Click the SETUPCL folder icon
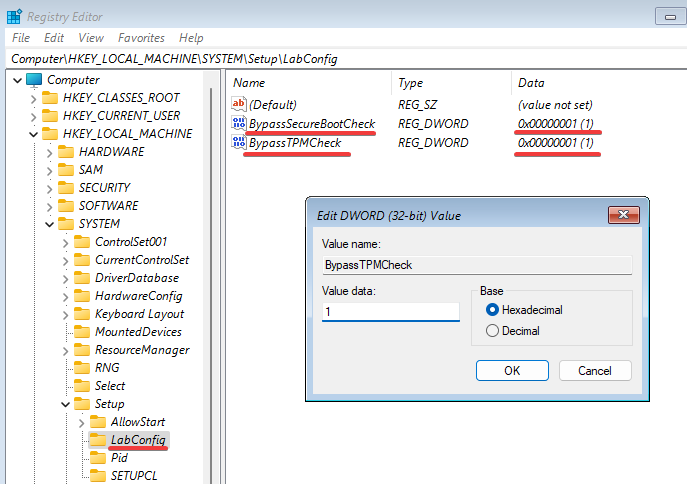This screenshot has width=687, height=484. tap(97, 476)
